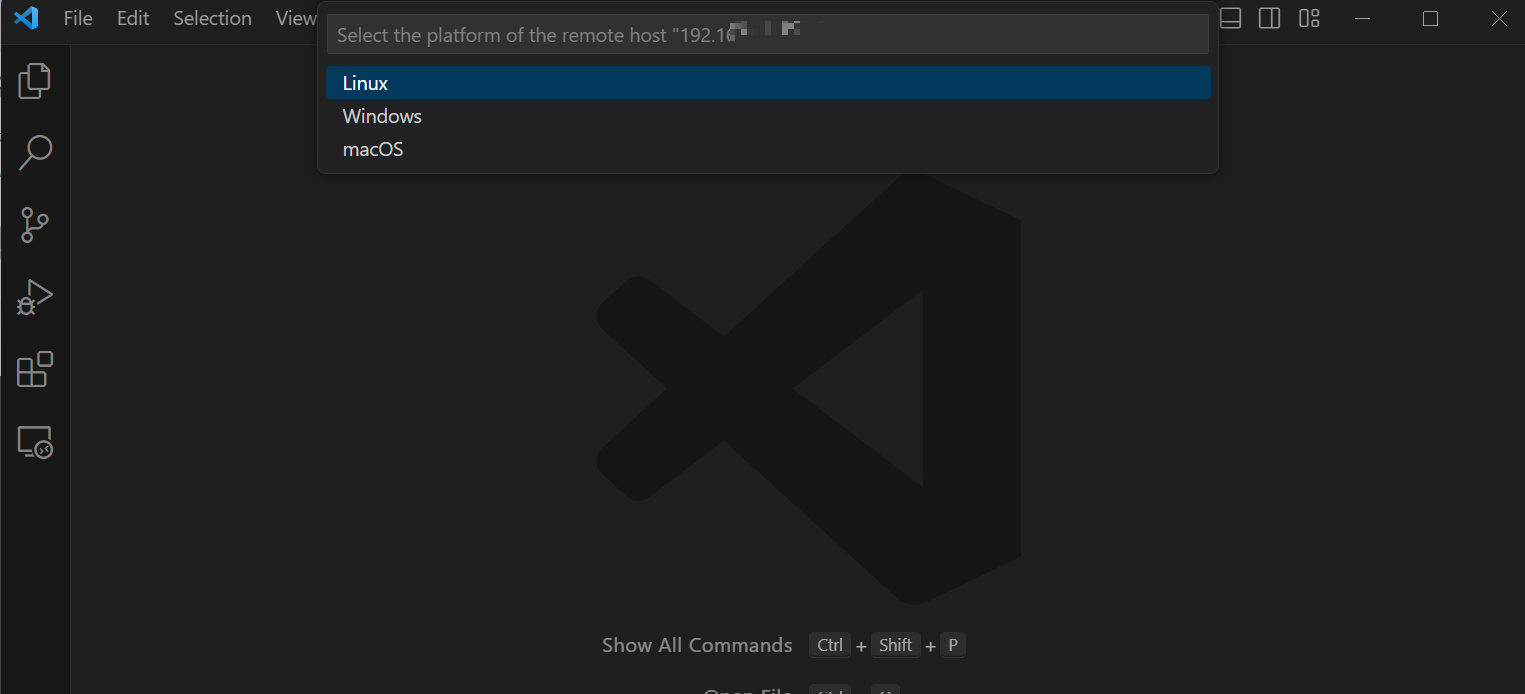Open the Run and Debug view

pyautogui.click(x=34, y=297)
